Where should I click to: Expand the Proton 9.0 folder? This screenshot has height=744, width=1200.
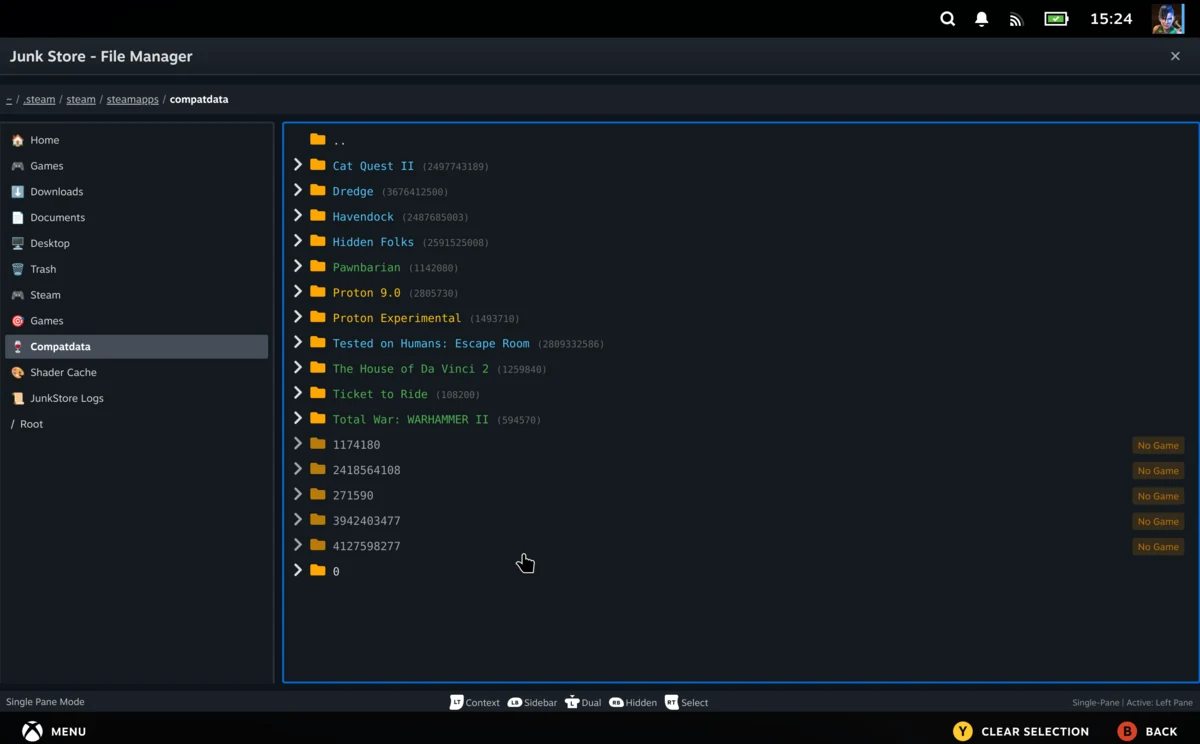click(298, 292)
